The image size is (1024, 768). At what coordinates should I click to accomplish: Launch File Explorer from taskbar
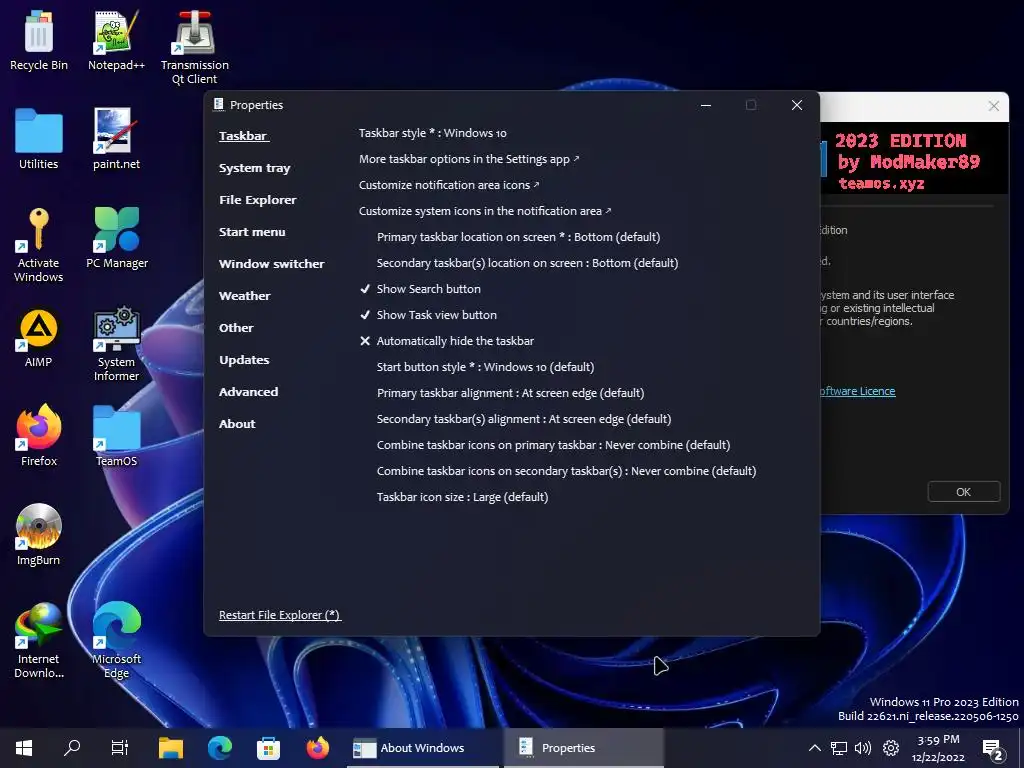pos(171,748)
